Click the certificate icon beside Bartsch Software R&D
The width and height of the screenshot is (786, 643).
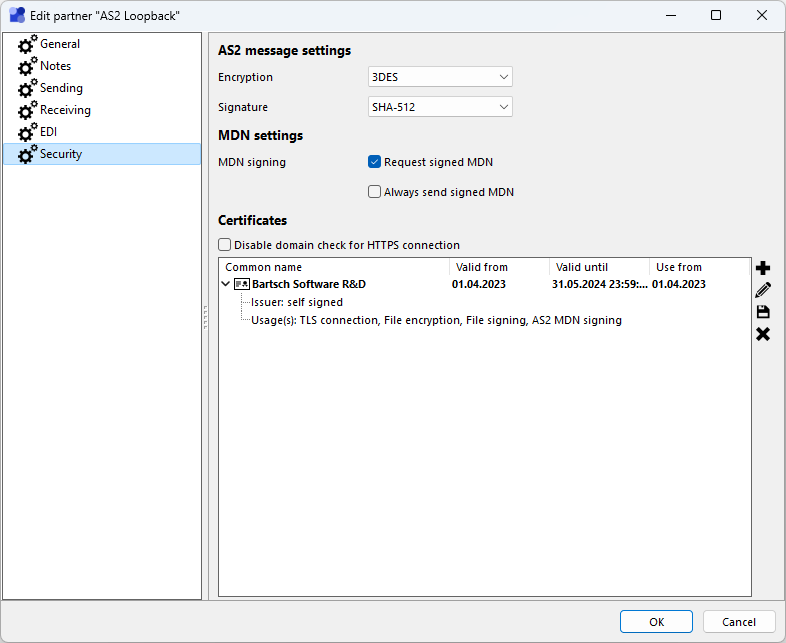241,284
